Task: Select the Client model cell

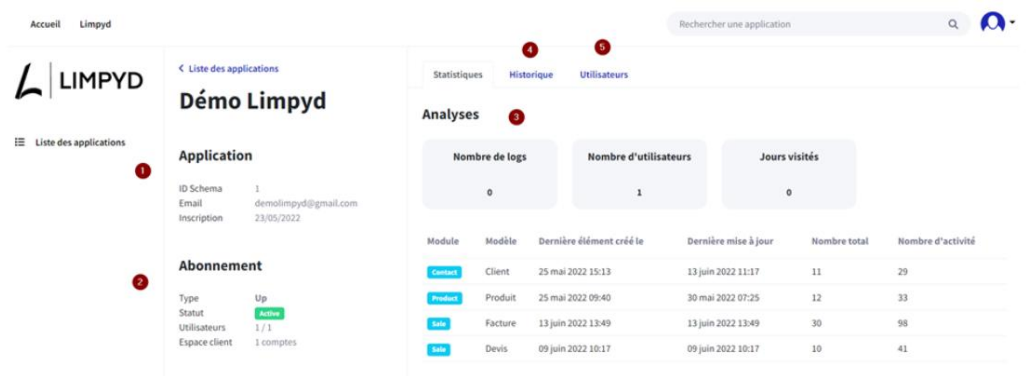Action: pos(497,271)
